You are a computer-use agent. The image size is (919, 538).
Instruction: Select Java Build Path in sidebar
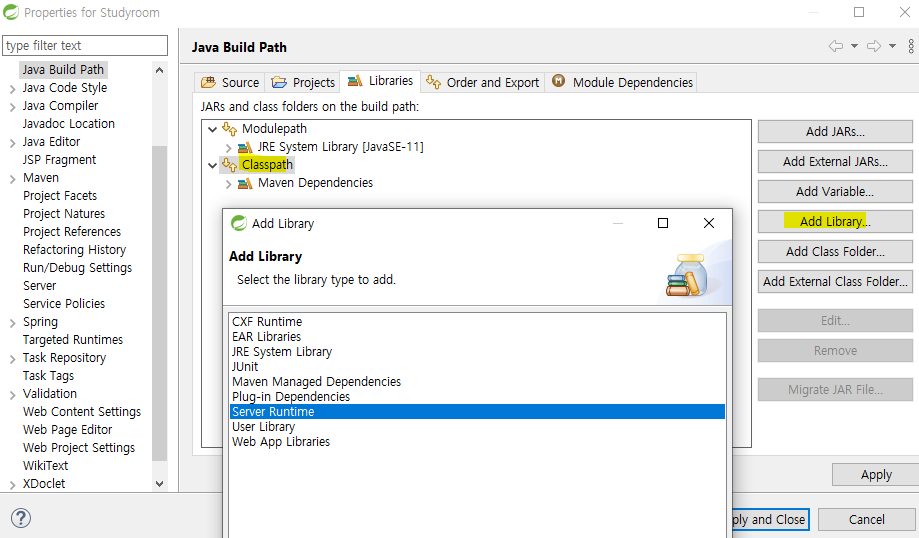click(x=63, y=70)
